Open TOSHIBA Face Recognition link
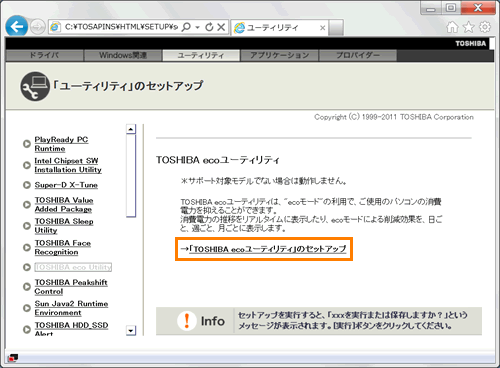Screen dimensions: 500x368 click(x=63, y=247)
